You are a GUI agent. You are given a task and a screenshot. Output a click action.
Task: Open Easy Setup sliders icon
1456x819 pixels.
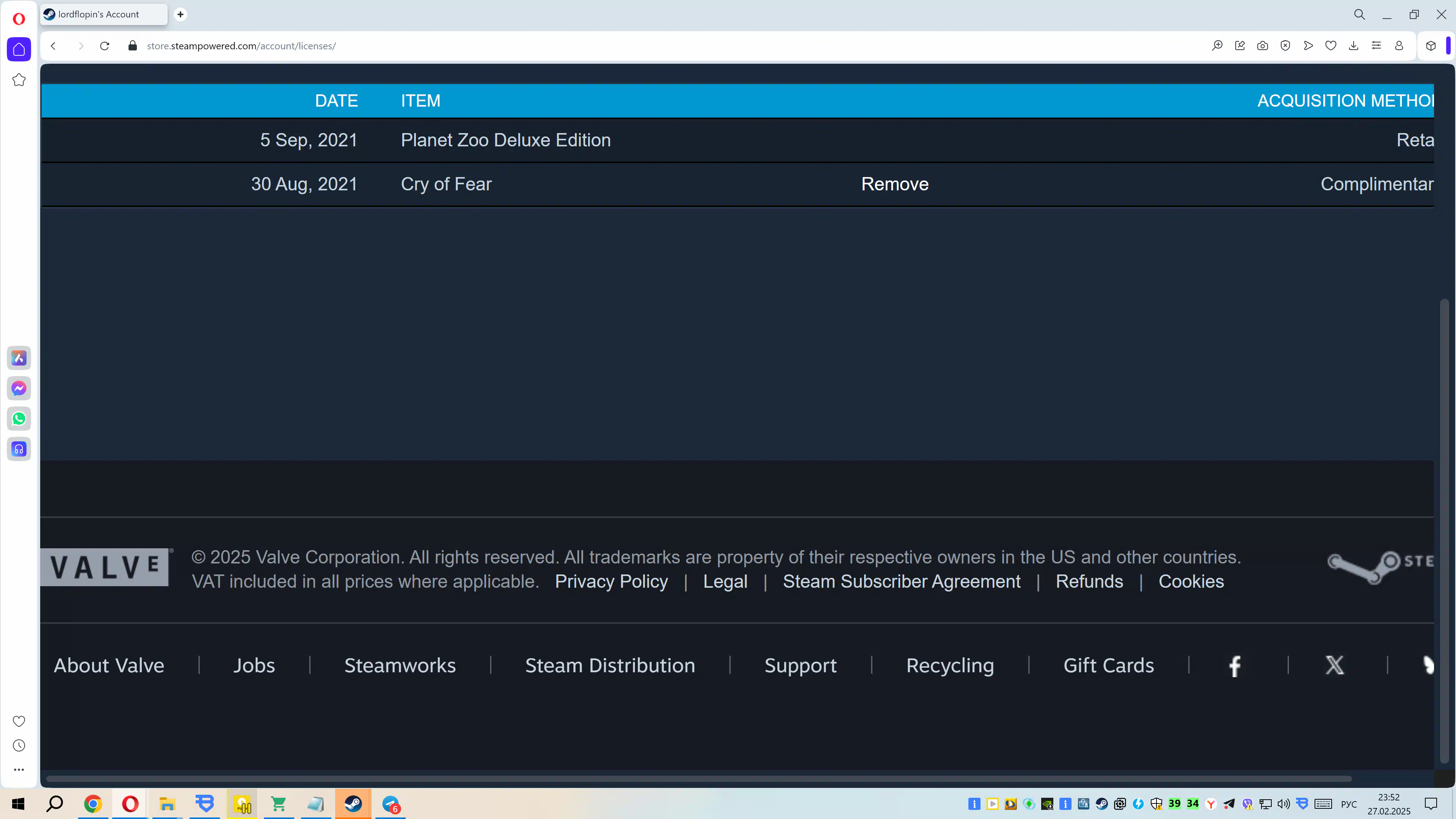coord(1376,46)
